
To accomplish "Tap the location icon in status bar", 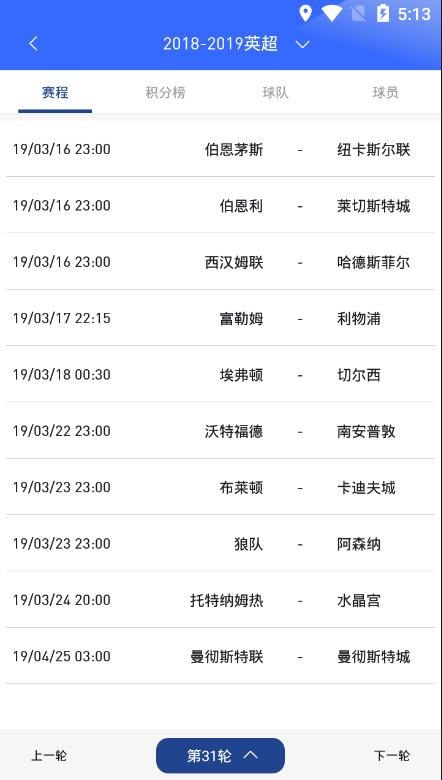I will click(305, 14).
